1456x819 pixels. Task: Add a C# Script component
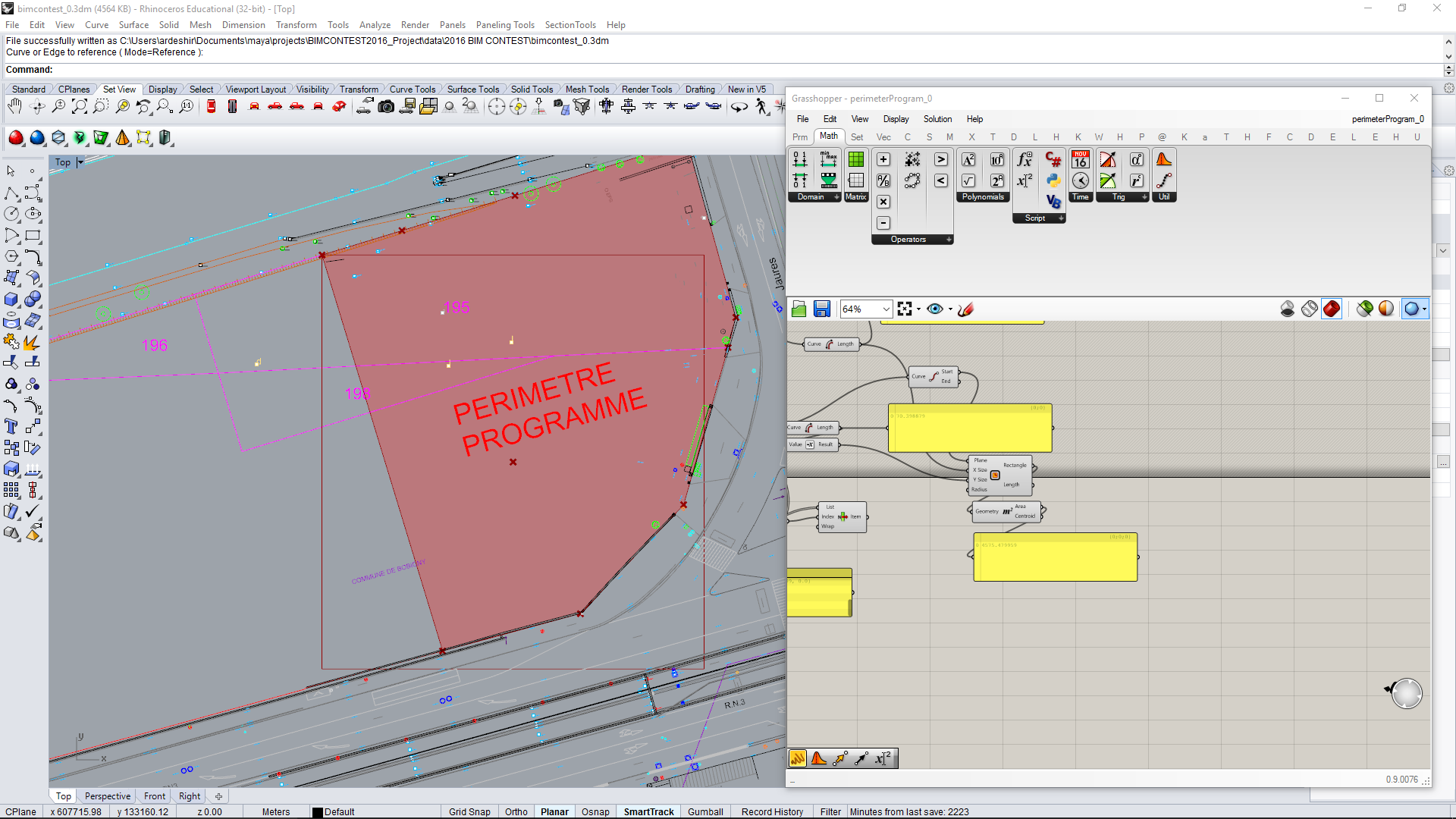(1053, 159)
